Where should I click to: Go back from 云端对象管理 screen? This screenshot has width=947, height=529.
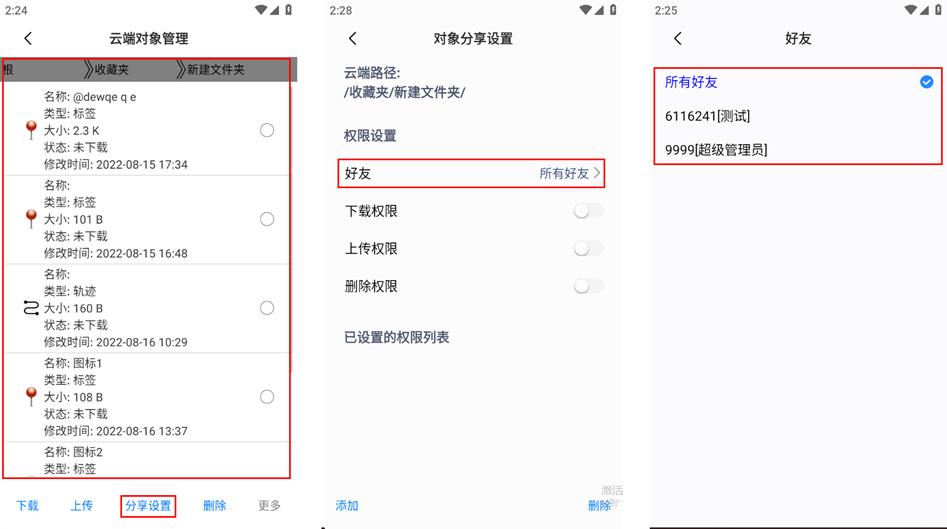pyautogui.click(x=28, y=39)
